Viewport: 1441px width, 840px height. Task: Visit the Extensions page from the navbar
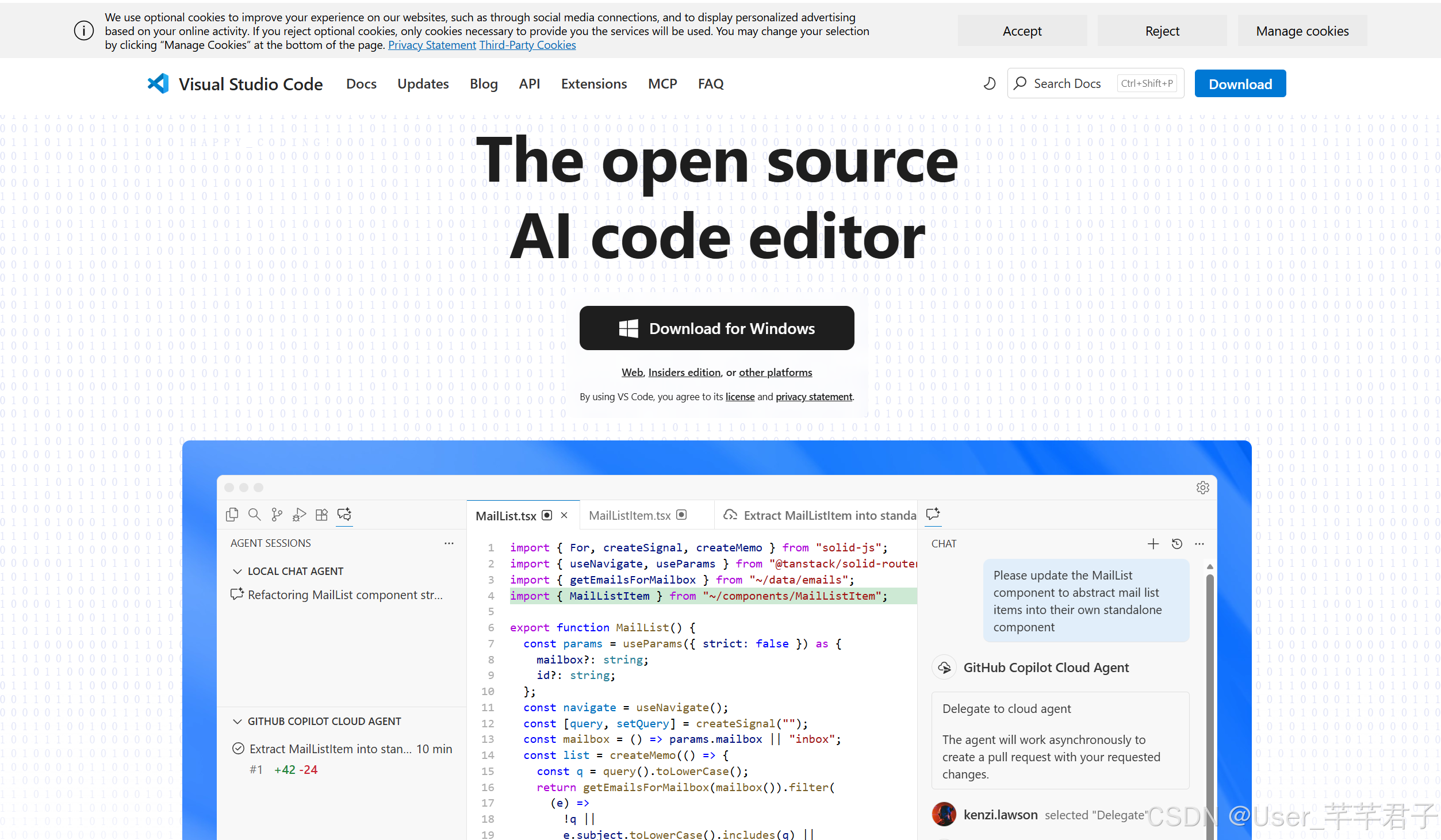click(594, 84)
